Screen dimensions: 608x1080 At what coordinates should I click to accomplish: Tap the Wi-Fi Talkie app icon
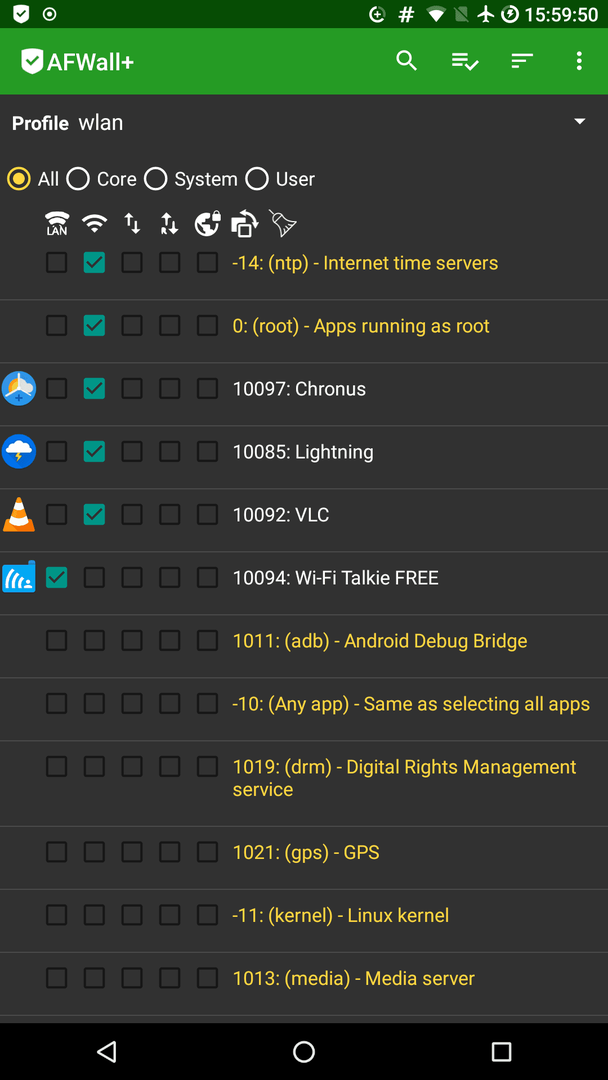19,577
